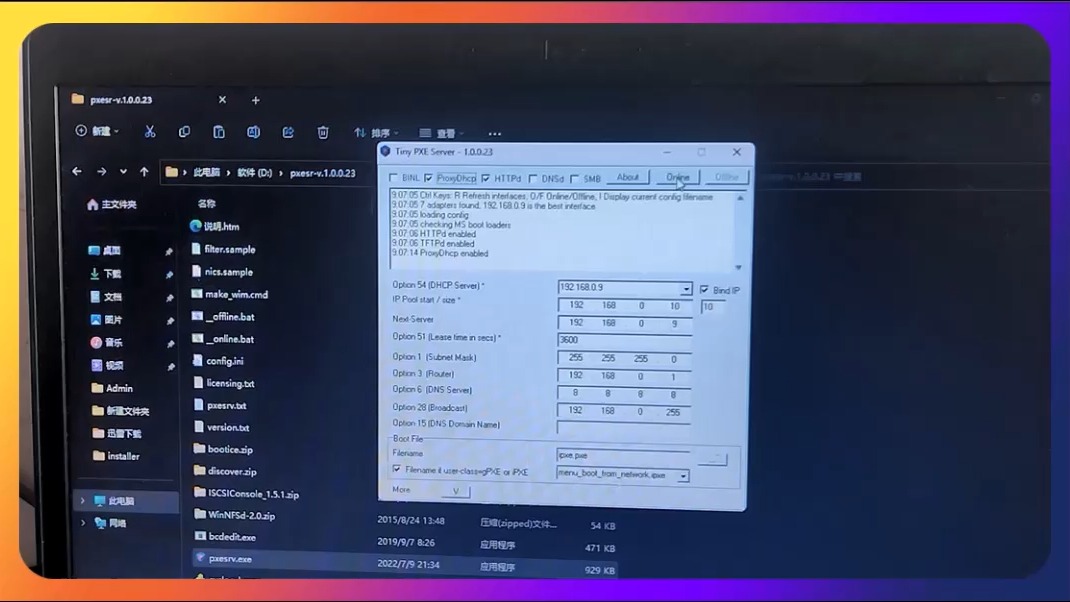Click the Rename icon in Explorer toolbar
The width and height of the screenshot is (1070, 602).
pos(254,131)
